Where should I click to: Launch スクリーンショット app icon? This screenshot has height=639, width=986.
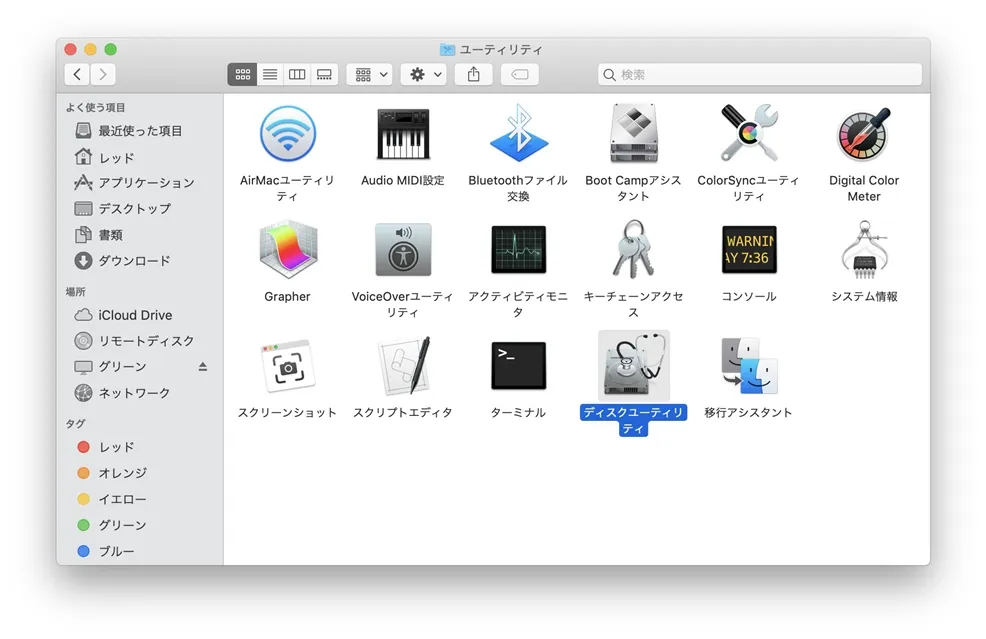(x=287, y=365)
